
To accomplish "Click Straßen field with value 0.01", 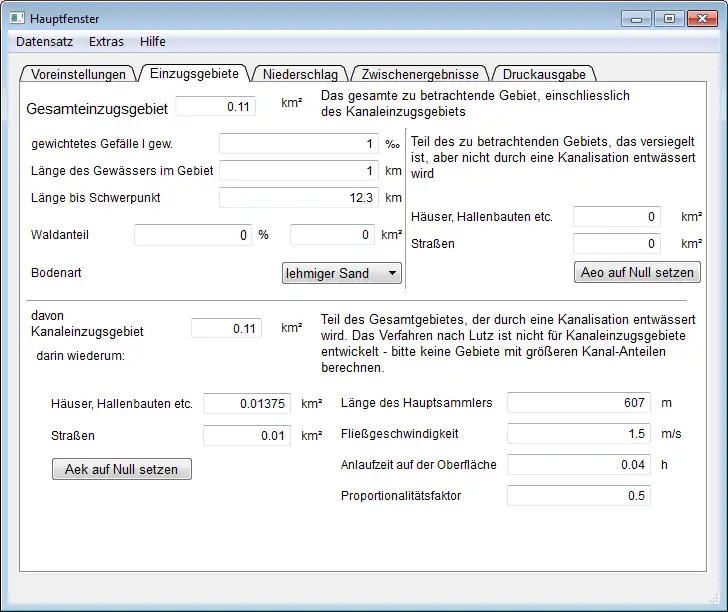I will (247, 436).
